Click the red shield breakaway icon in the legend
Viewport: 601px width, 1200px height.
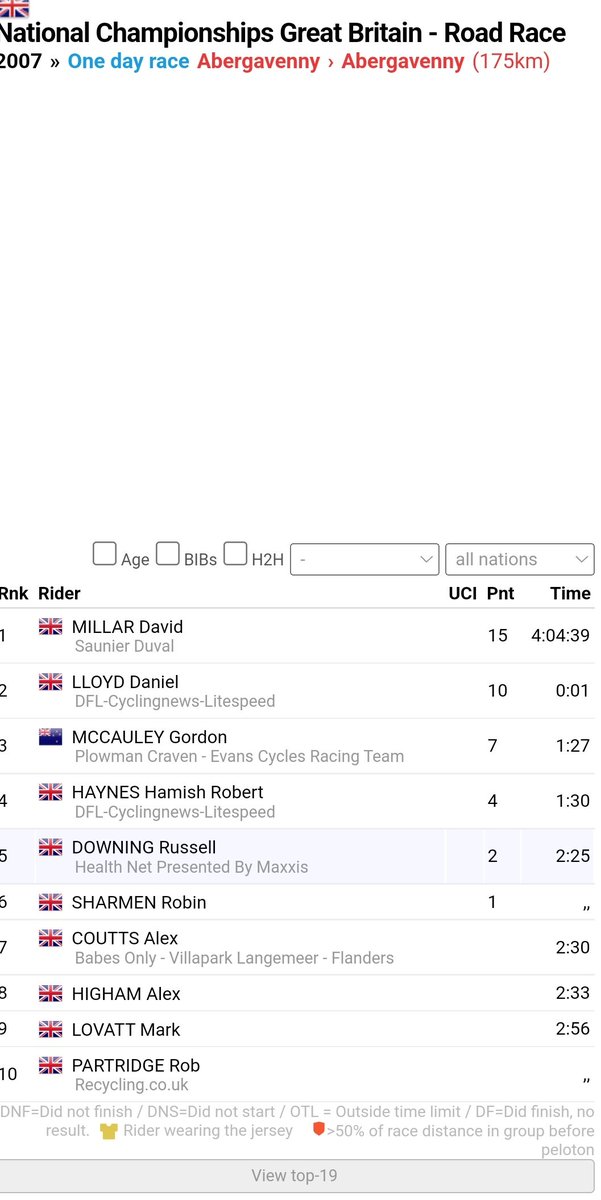(x=319, y=1130)
